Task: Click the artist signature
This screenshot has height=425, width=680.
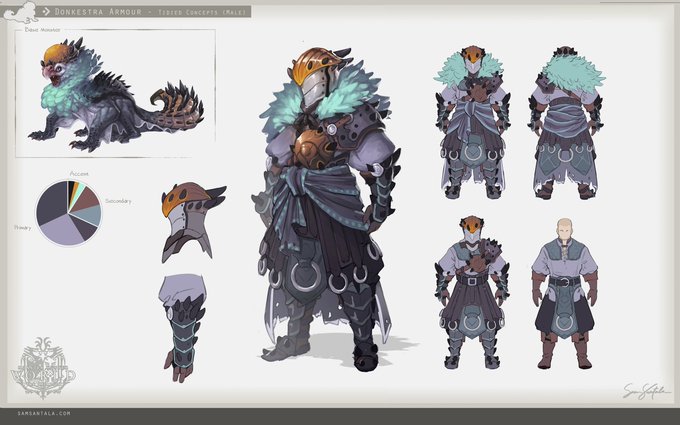Action: coord(645,390)
